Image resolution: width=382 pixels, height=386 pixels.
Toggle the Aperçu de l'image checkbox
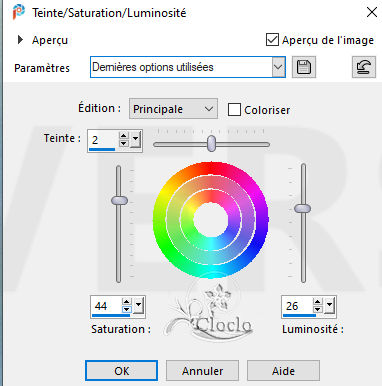[272, 40]
